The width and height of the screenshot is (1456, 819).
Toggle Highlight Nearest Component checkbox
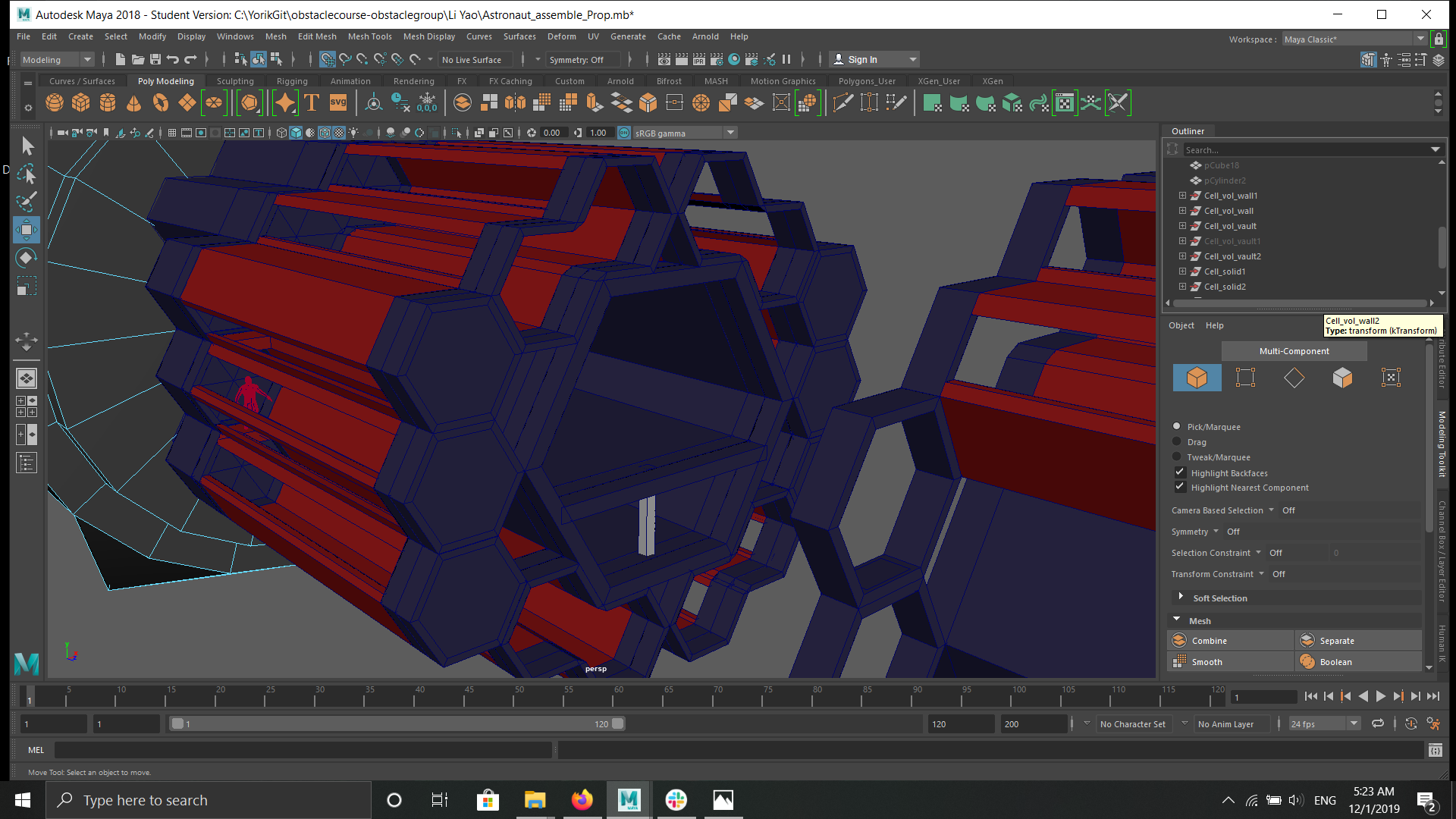pyautogui.click(x=1180, y=488)
